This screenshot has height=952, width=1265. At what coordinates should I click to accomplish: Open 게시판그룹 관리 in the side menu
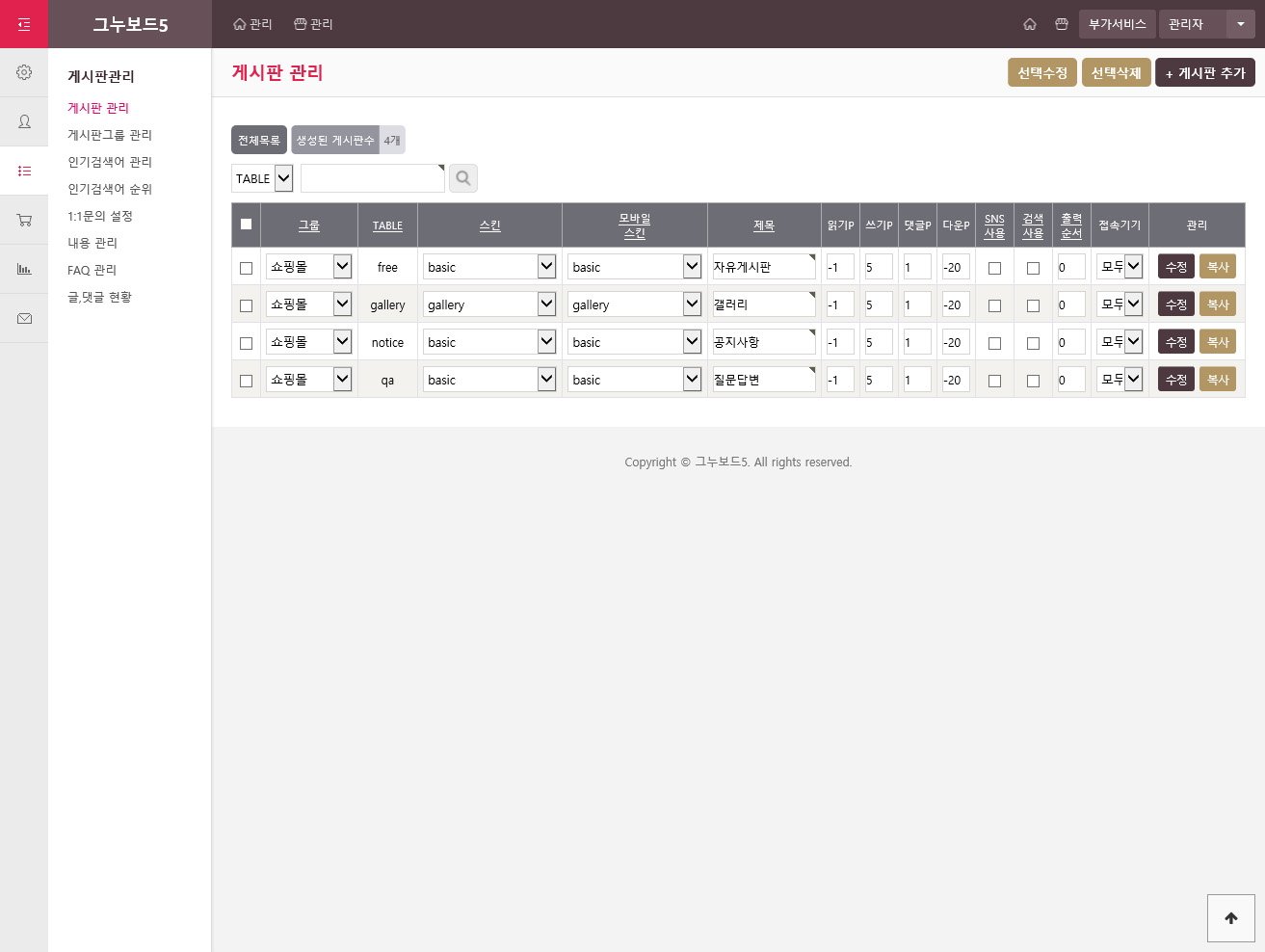[x=110, y=135]
